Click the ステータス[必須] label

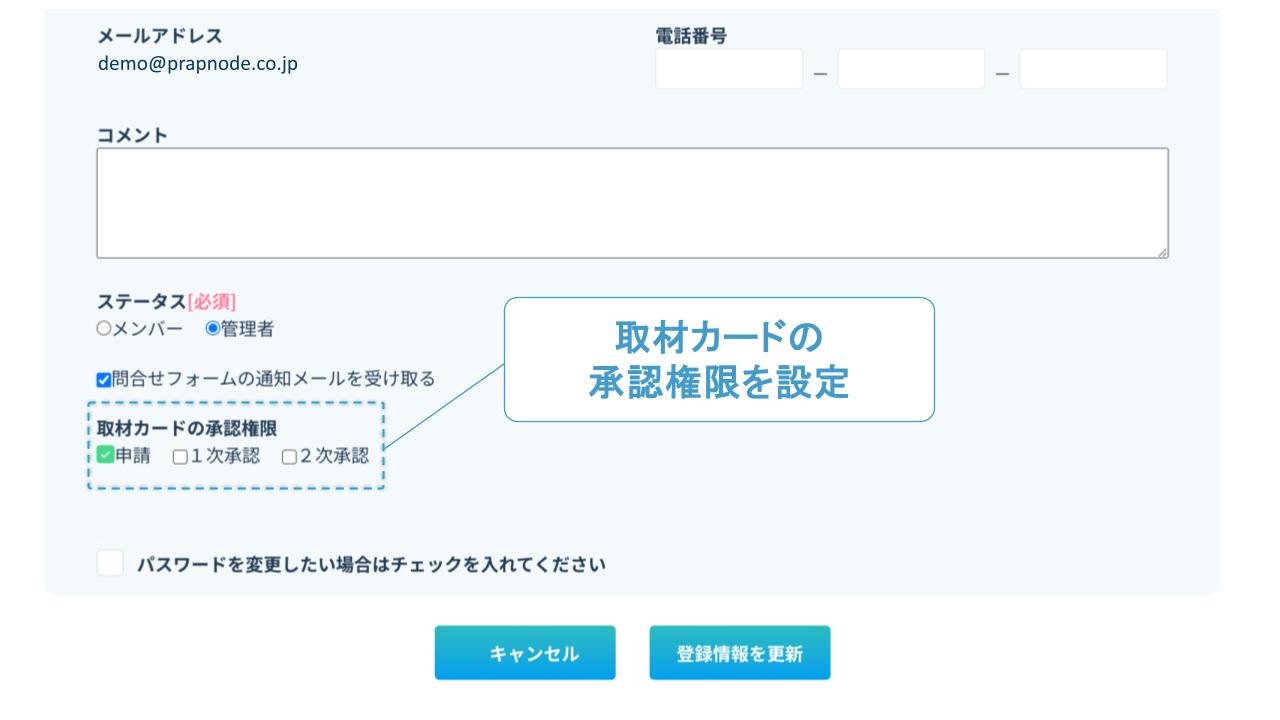[166, 302]
